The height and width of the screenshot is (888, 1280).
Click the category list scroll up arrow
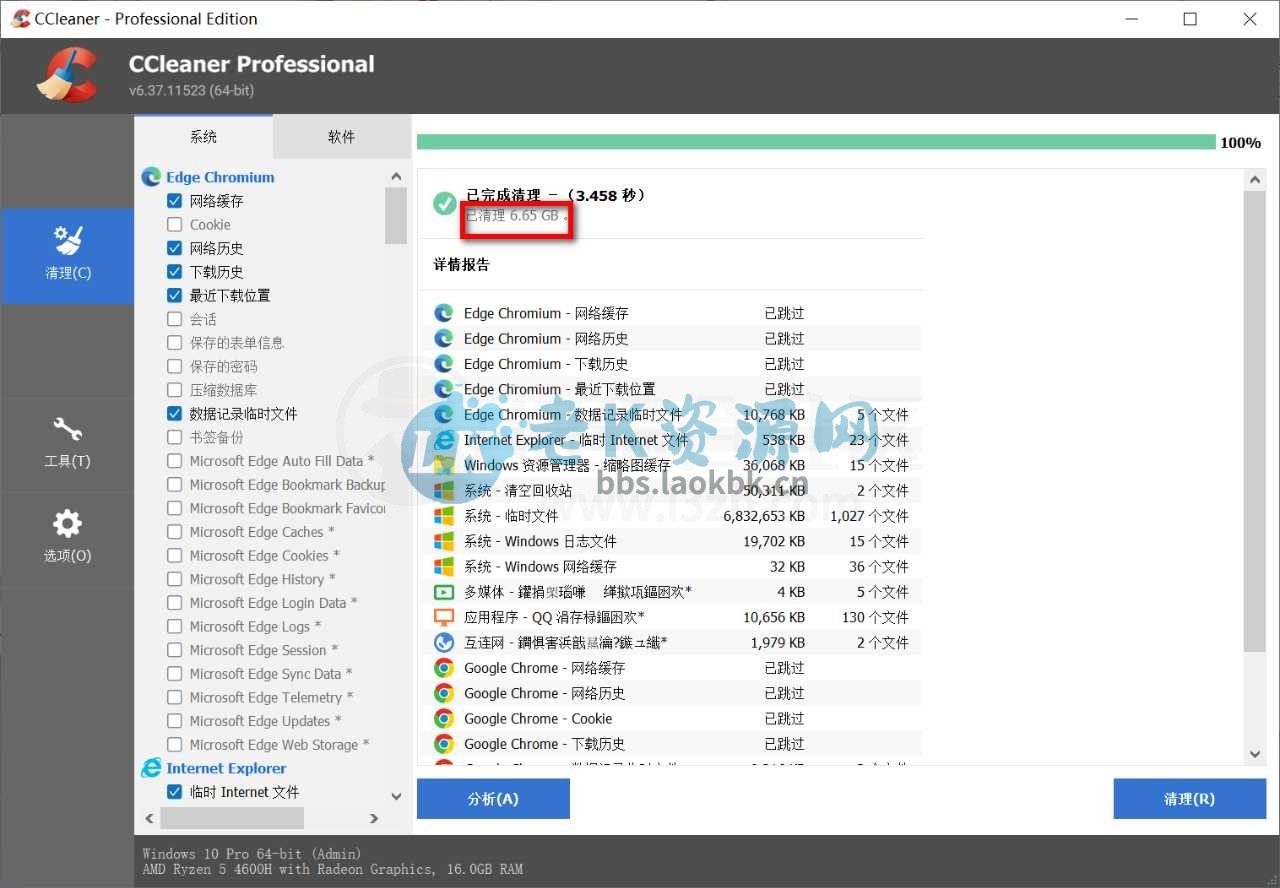396,177
